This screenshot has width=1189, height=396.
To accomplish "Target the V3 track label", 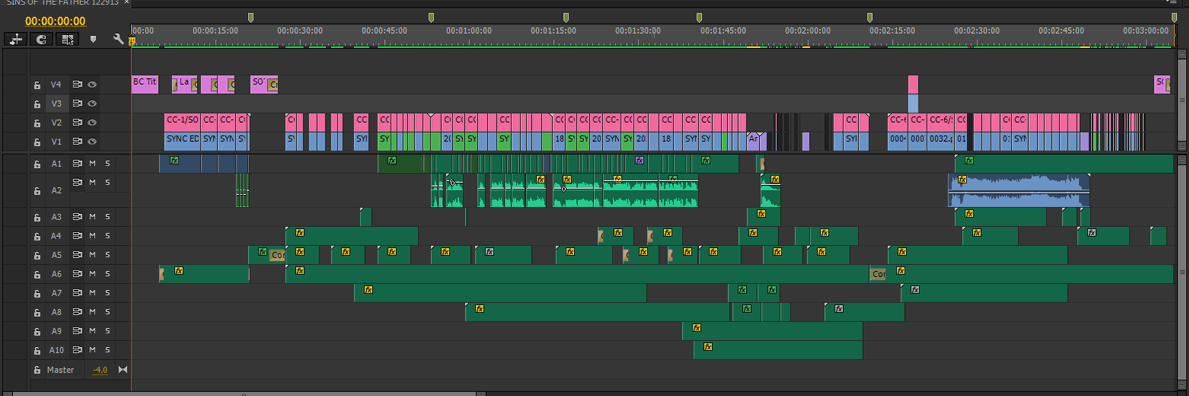I will [56, 103].
